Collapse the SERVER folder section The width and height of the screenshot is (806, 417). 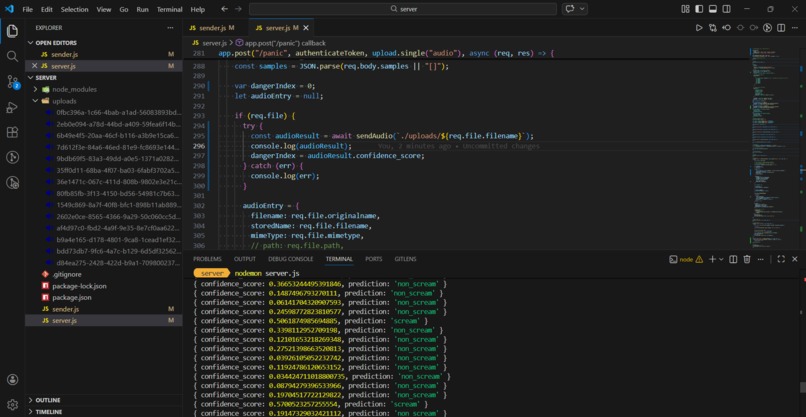coord(103,78)
